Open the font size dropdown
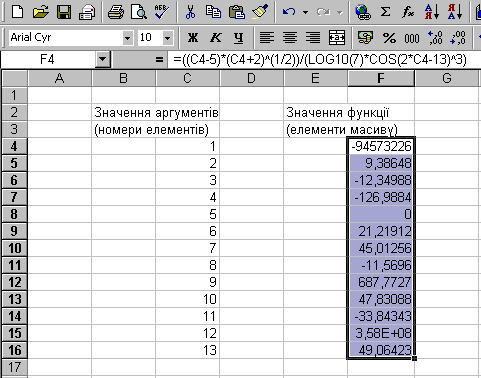481x378 pixels. tap(168, 38)
